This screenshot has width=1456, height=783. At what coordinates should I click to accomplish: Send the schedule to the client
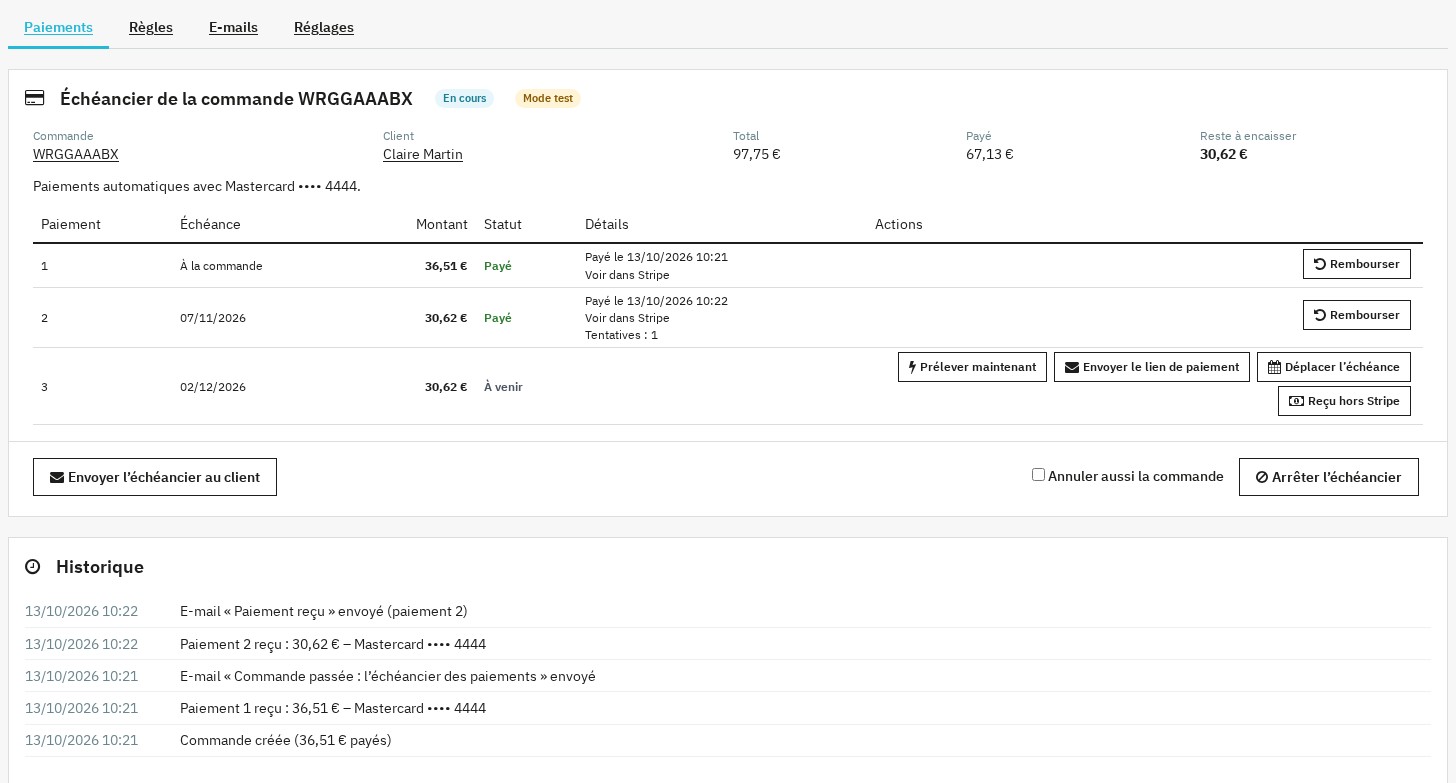pyautogui.click(x=155, y=477)
